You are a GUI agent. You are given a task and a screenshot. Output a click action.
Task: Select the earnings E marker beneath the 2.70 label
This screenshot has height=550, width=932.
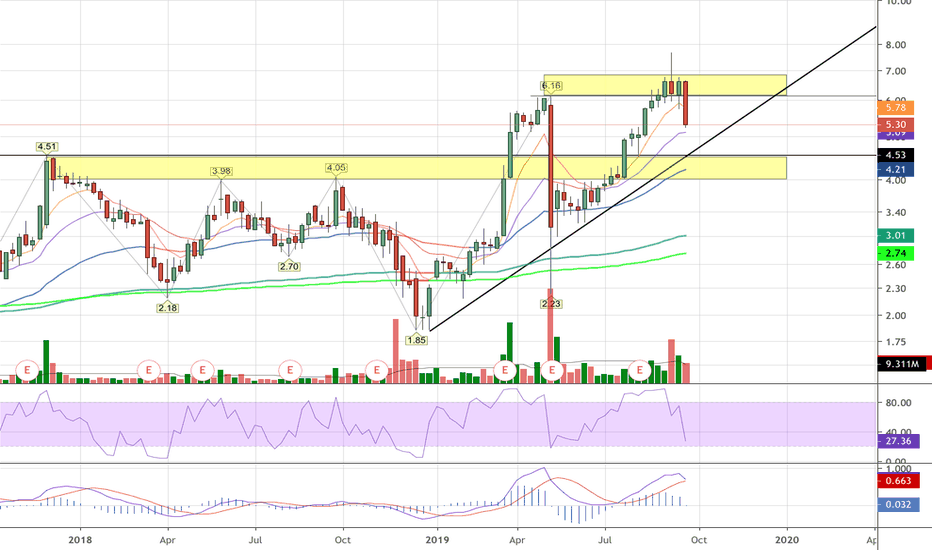tap(290, 370)
